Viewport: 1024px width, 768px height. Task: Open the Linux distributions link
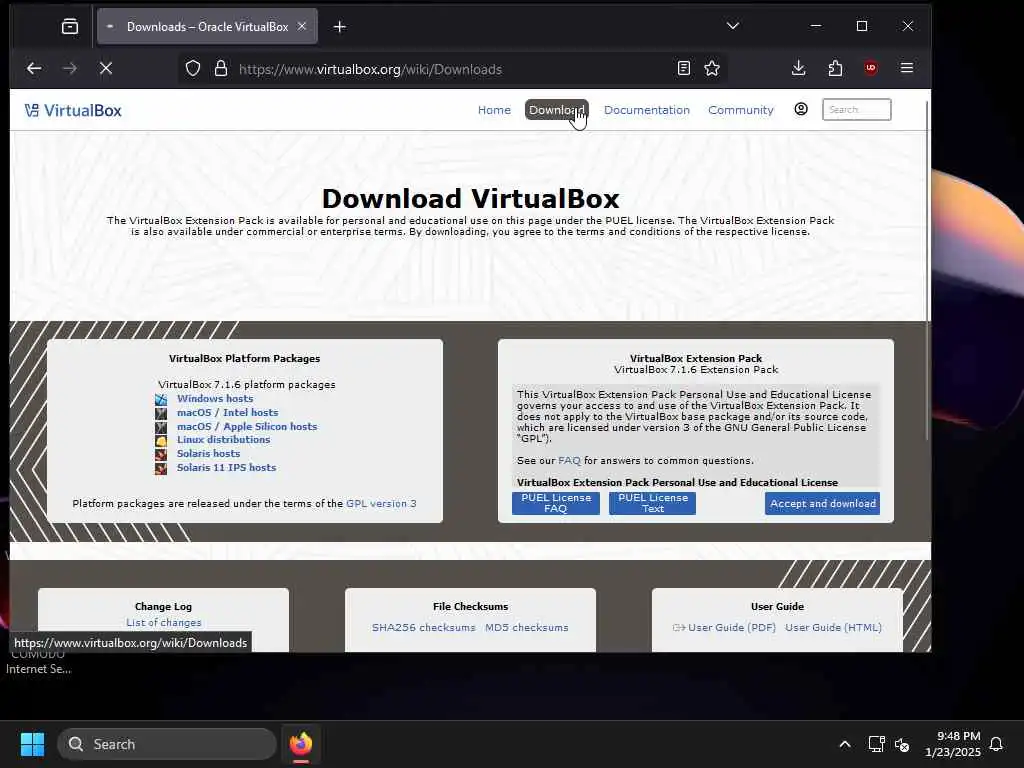coord(223,440)
